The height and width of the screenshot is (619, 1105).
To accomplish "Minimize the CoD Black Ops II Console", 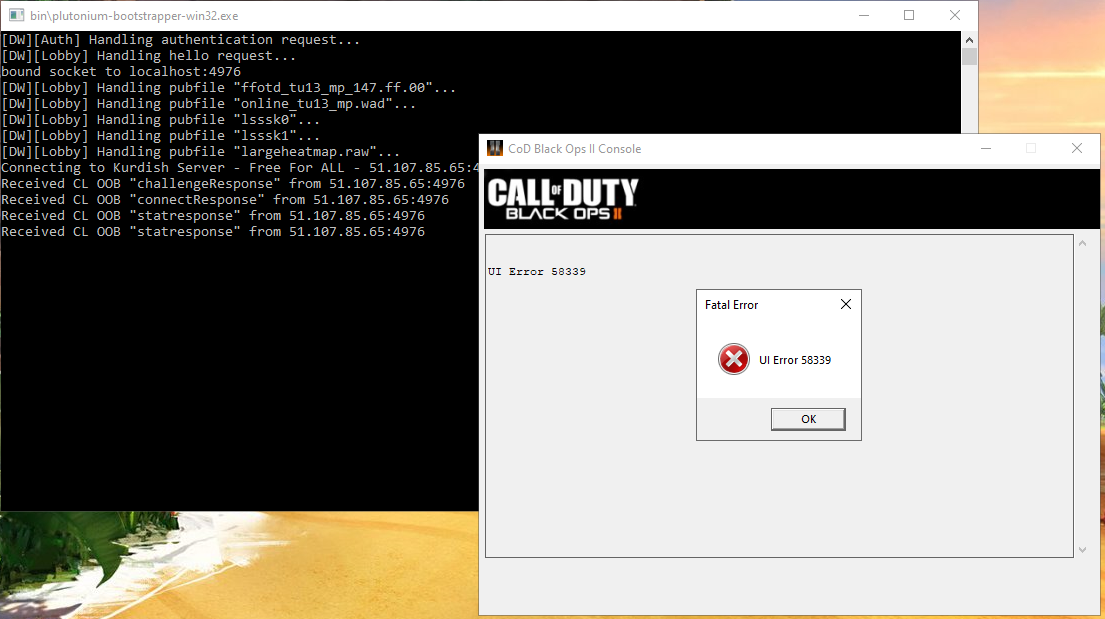I will pos(985,149).
